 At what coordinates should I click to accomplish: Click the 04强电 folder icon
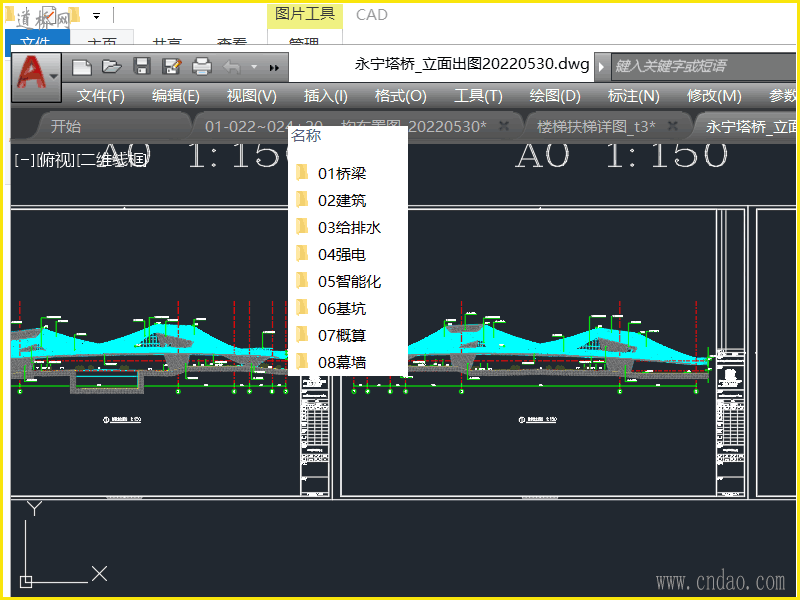[302, 254]
